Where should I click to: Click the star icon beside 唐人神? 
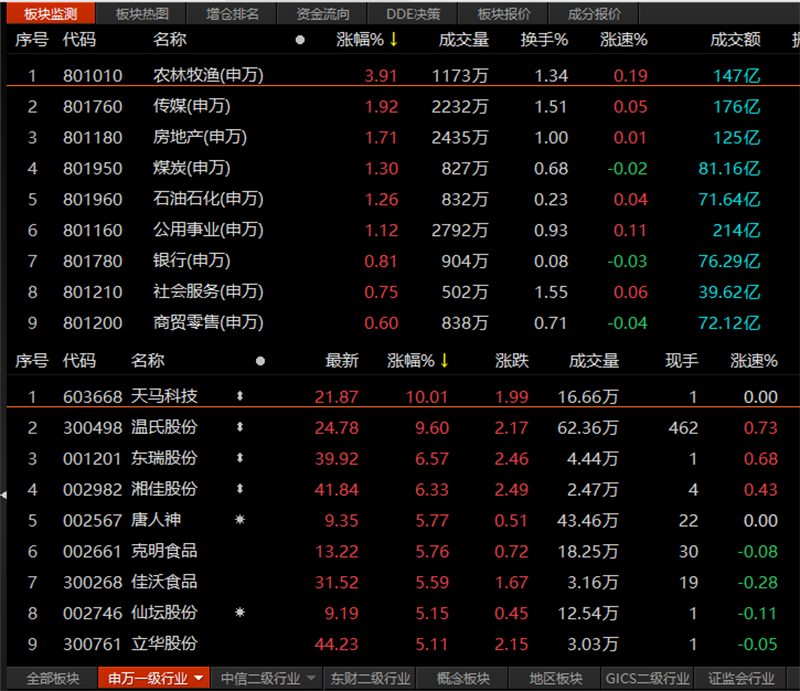(239, 520)
